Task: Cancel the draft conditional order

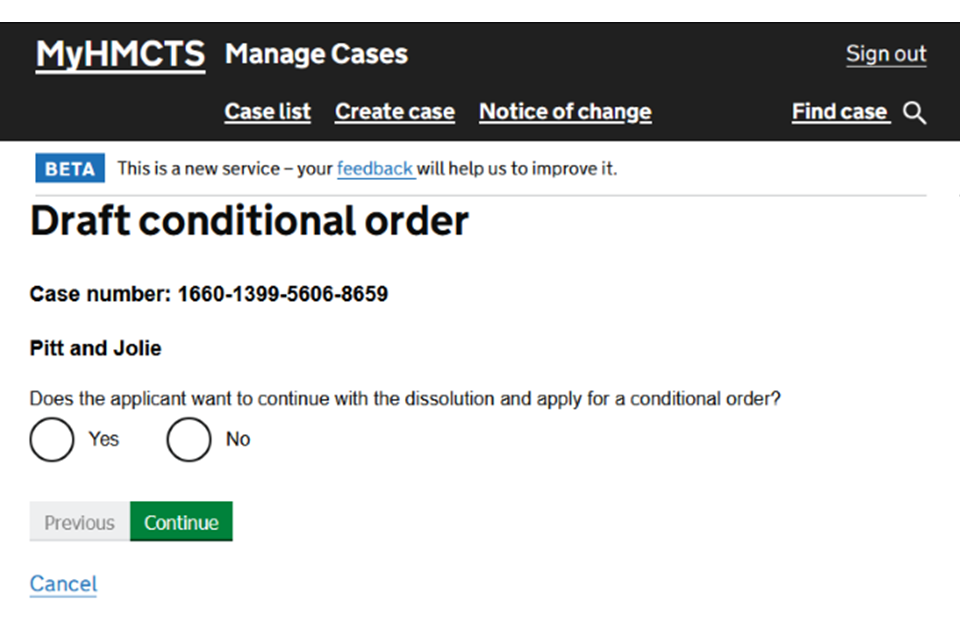Action: click(x=64, y=584)
